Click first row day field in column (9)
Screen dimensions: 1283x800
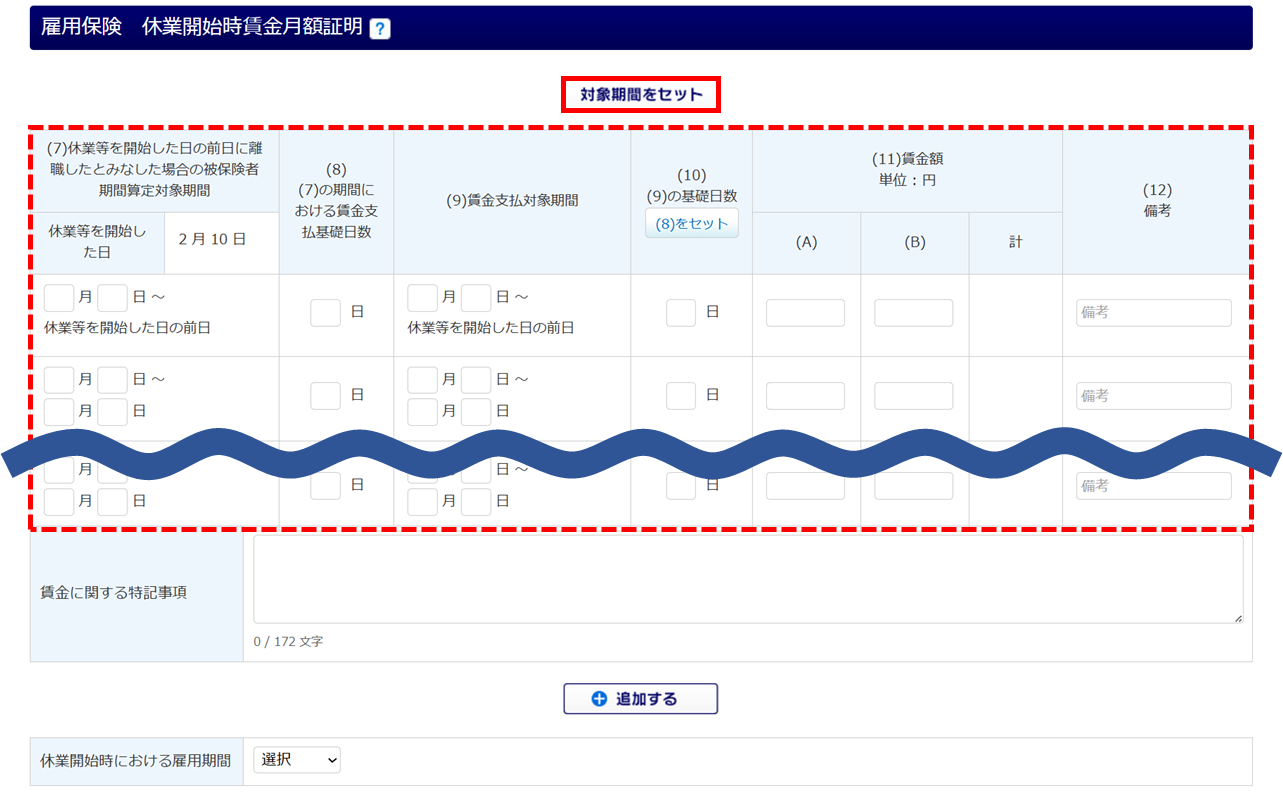(x=476, y=297)
